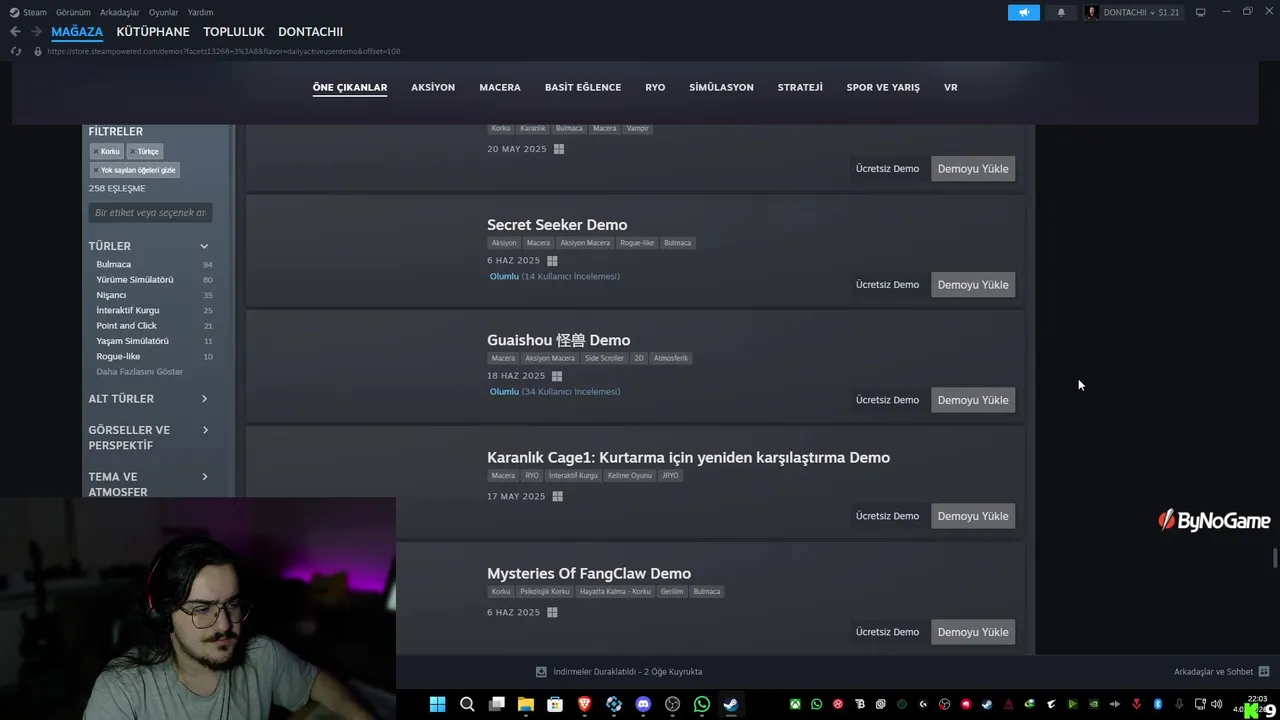Open the Steam menu
The height and width of the screenshot is (720, 1280).
tap(35, 12)
